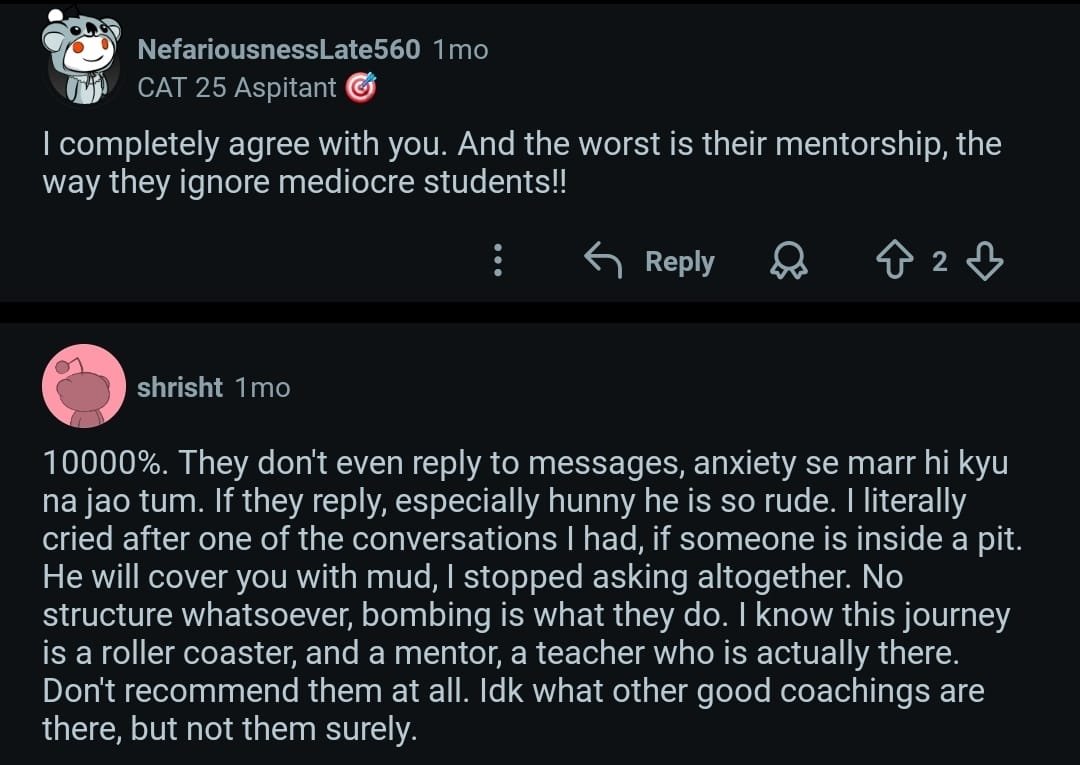The height and width of the screenshot is (765, 1080).
Task: Go to shrisht's username profile
Action: pos(180,387)
